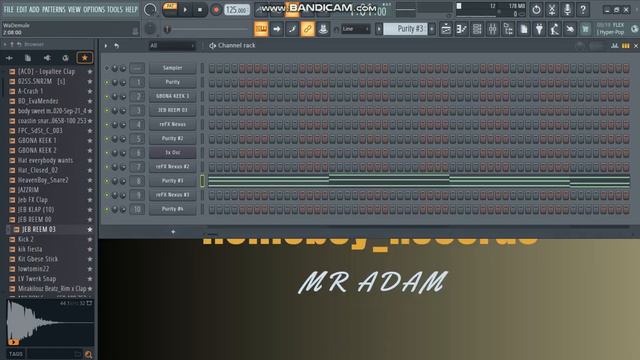Screen dimensions: 640x360
Task: Open mixer track selector number 5
Action: 137,139
